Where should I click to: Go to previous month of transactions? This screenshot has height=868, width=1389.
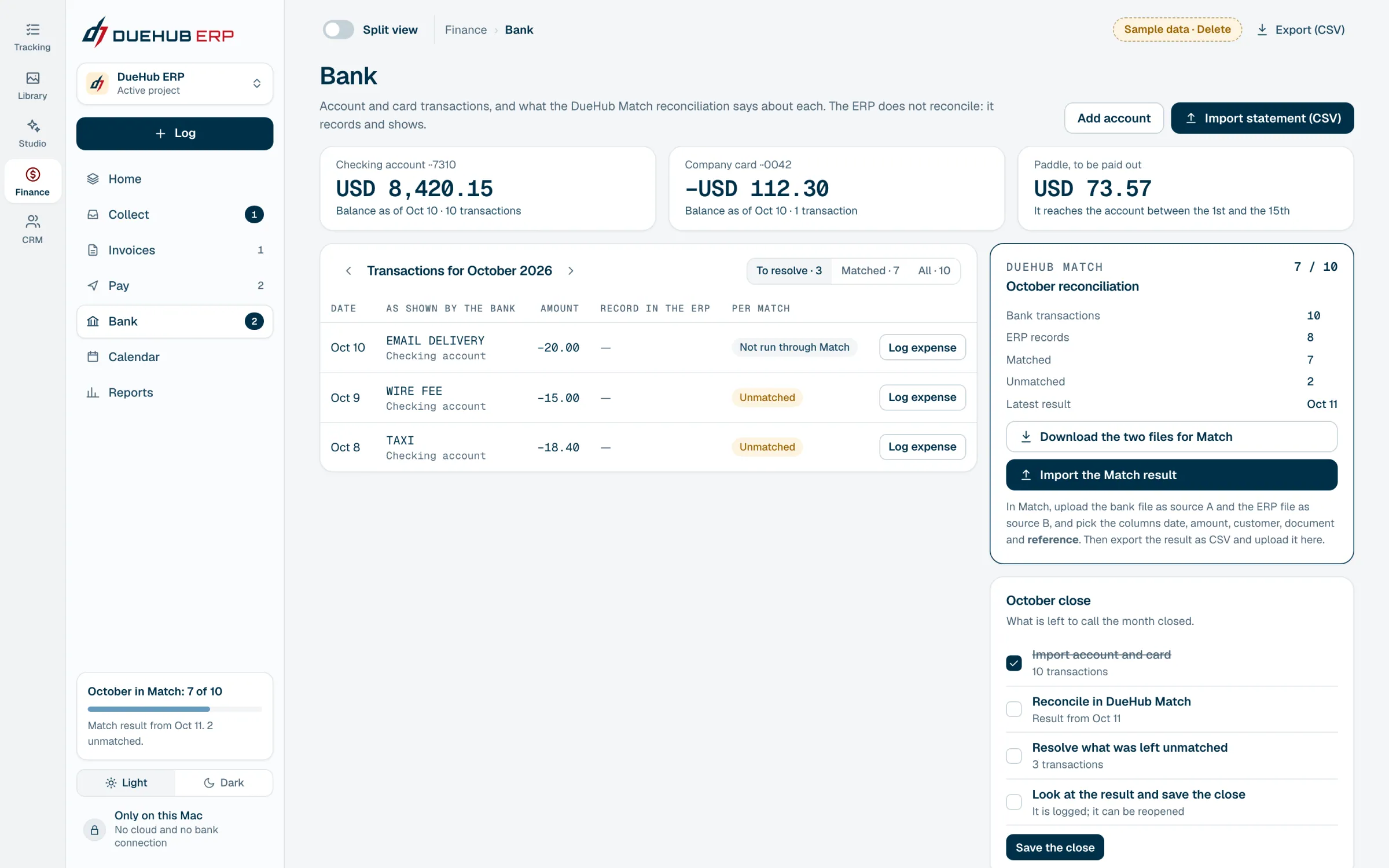348,271
